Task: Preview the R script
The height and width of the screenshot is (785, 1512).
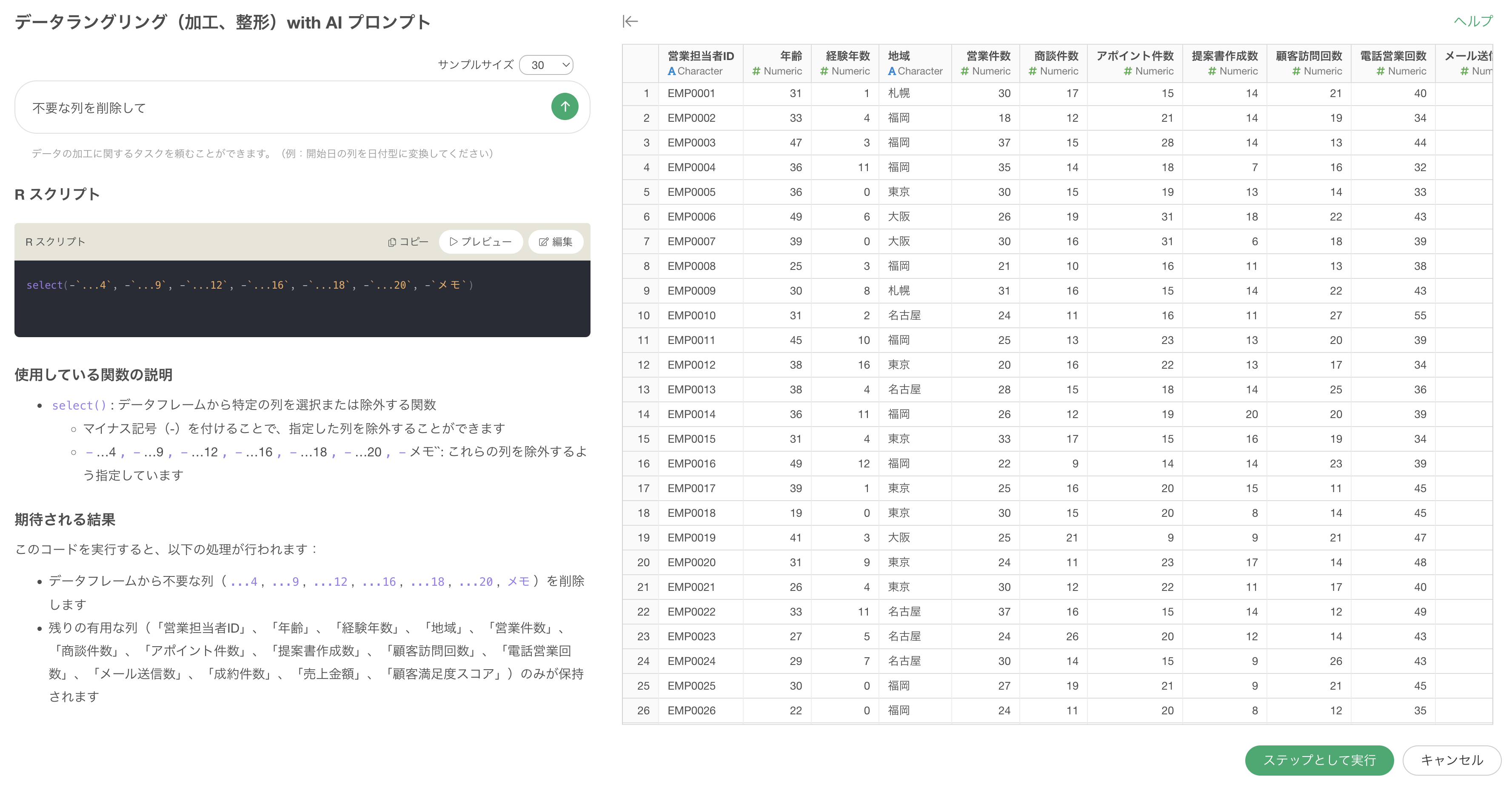Action: click(x=480, y=242)
